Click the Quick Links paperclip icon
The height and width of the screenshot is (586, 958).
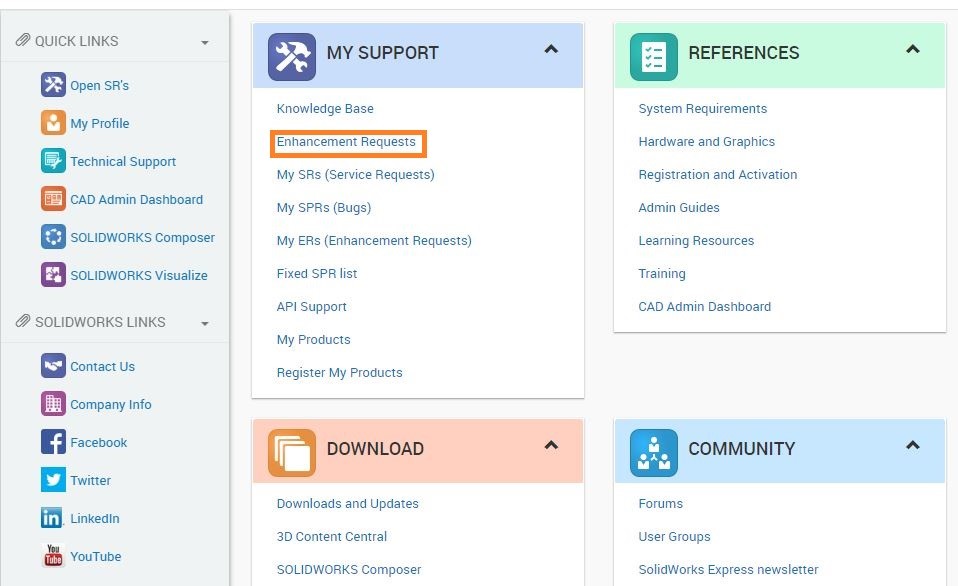[23, 40]
